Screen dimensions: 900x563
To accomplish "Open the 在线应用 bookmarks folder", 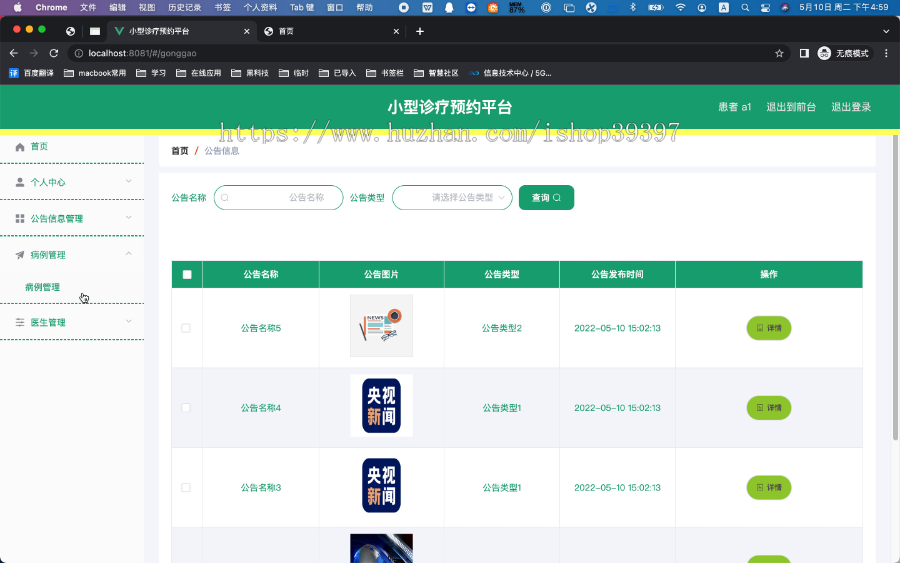I will tap(199, 73).
